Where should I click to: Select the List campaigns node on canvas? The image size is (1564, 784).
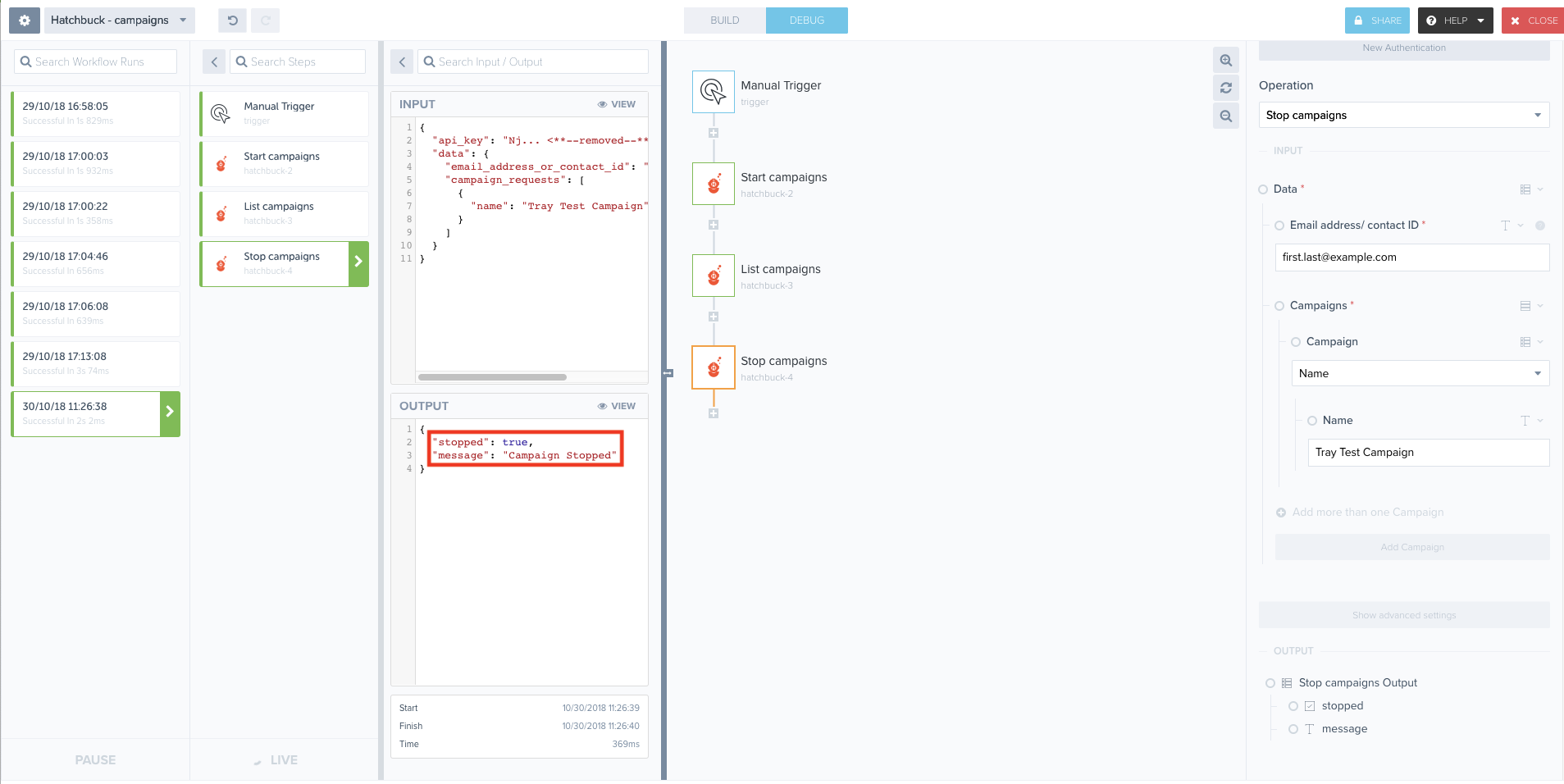[714, 276]
